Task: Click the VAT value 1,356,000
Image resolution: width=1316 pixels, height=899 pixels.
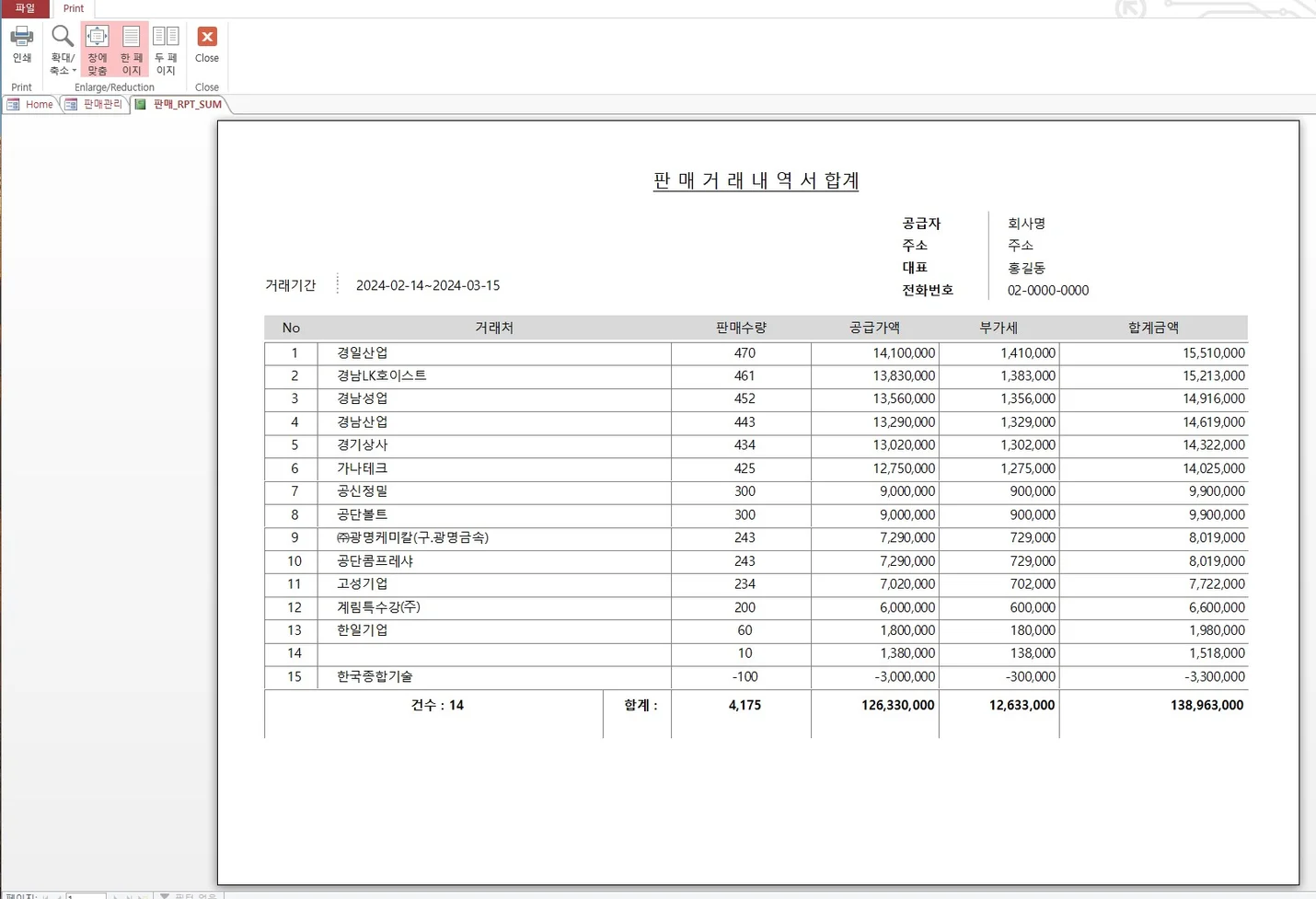Action: tap(1028, 398)
